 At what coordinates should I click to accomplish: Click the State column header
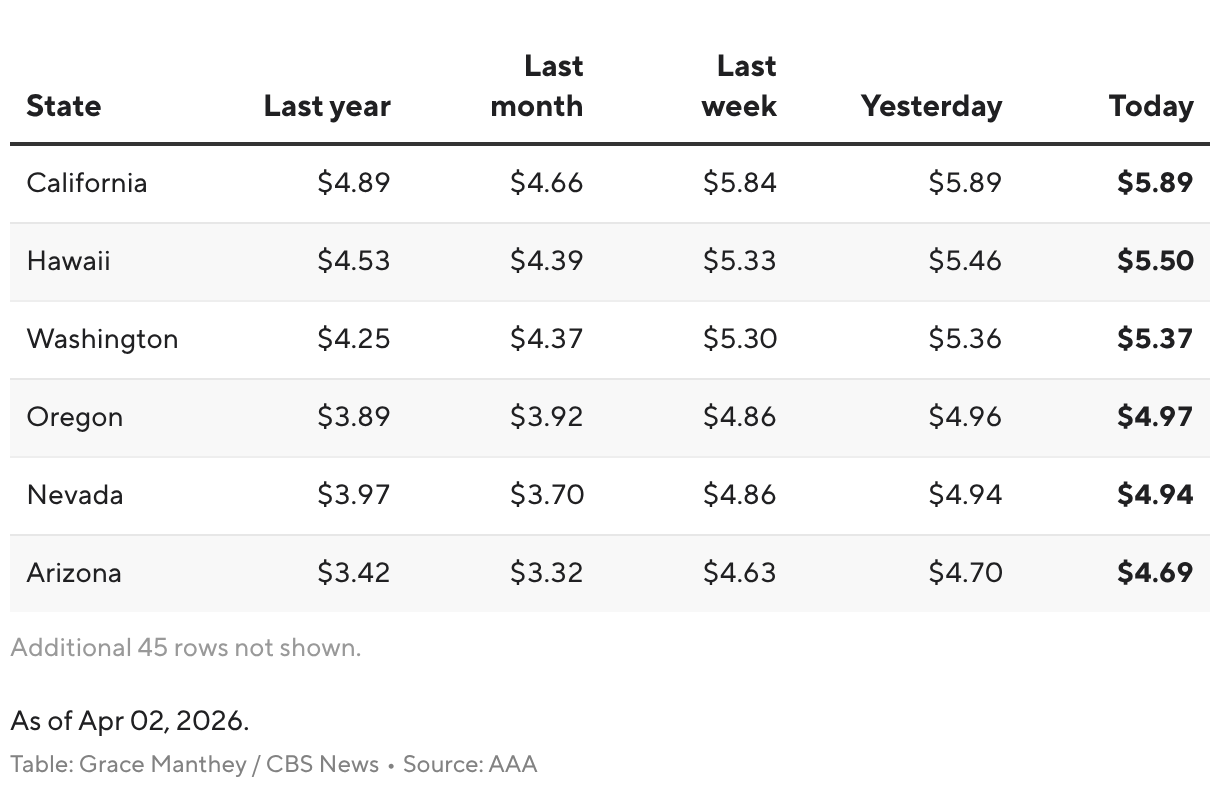[x=64, y=106]
